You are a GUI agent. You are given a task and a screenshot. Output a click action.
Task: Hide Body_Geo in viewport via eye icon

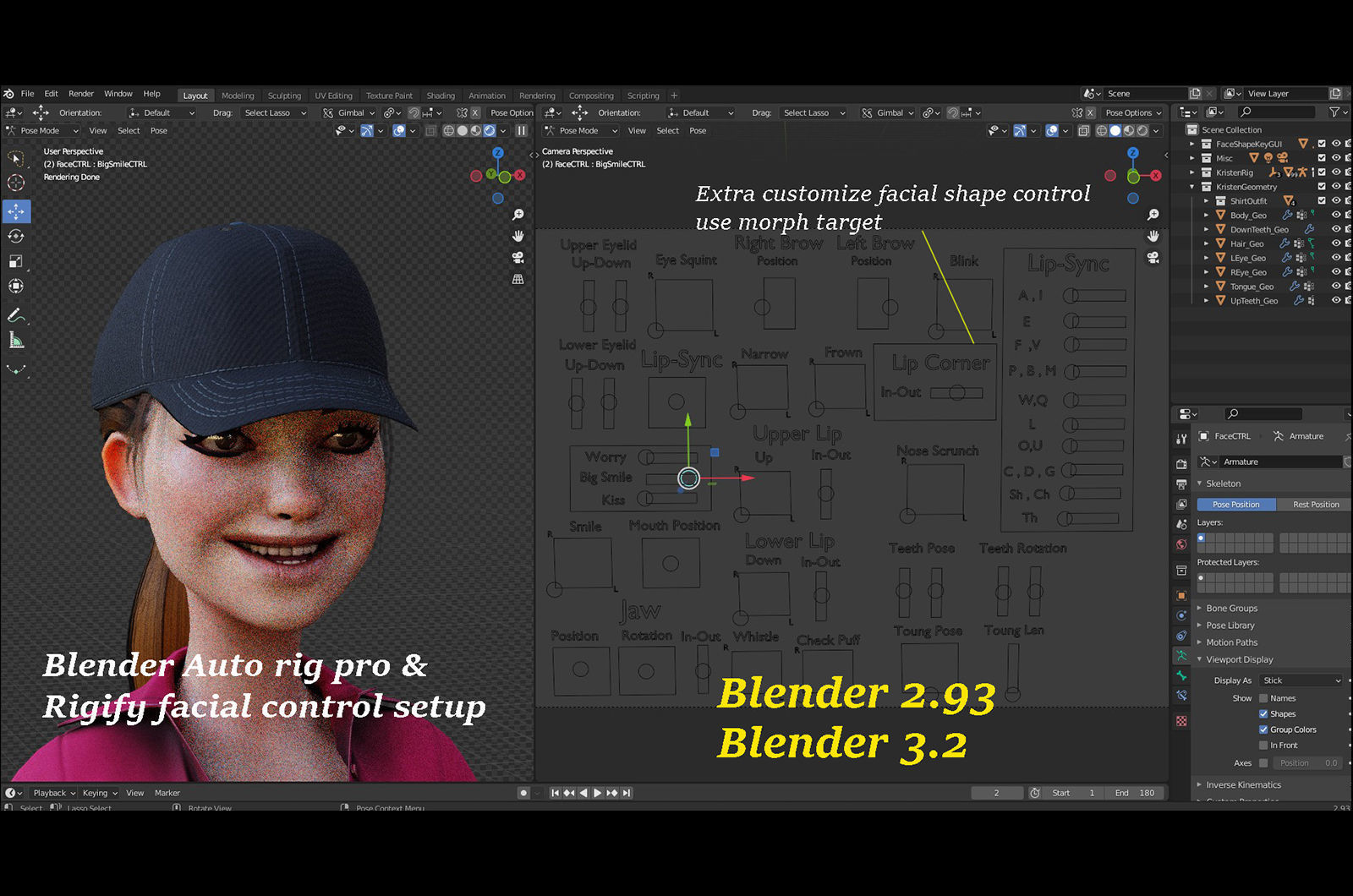[1336, 216]
